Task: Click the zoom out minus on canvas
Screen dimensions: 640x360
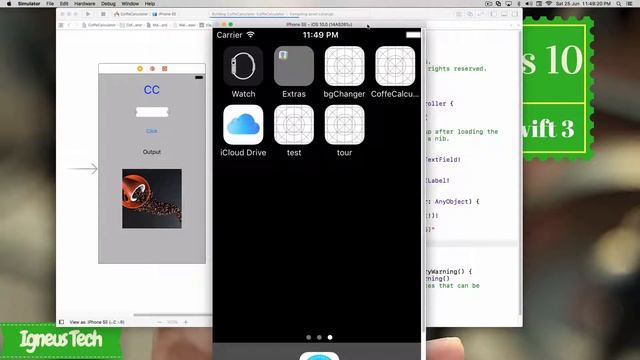Action: coord(159,322)
